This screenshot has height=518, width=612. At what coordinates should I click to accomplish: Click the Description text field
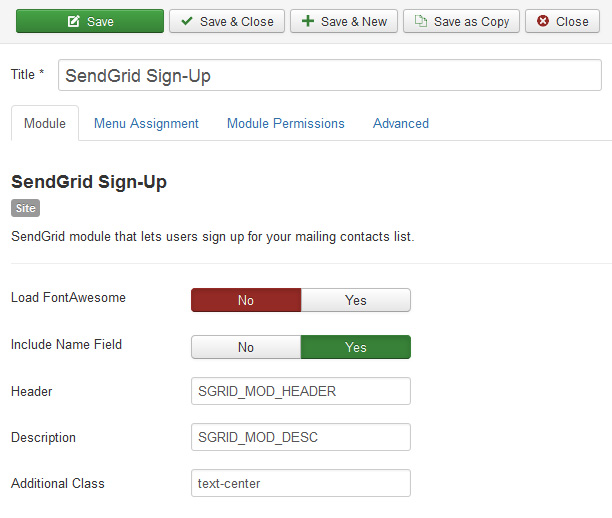tap(301, 437)
